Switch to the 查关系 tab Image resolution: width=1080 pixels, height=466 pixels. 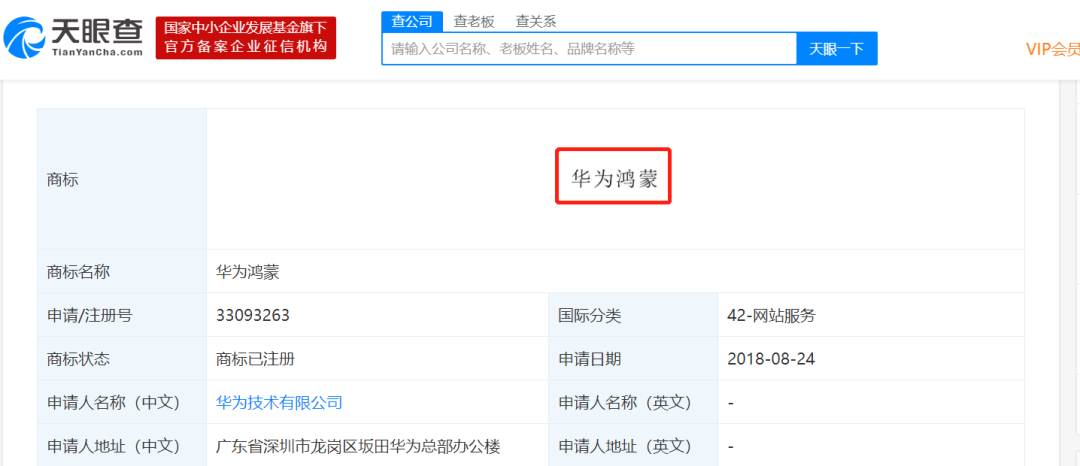[x=536, y=21]
